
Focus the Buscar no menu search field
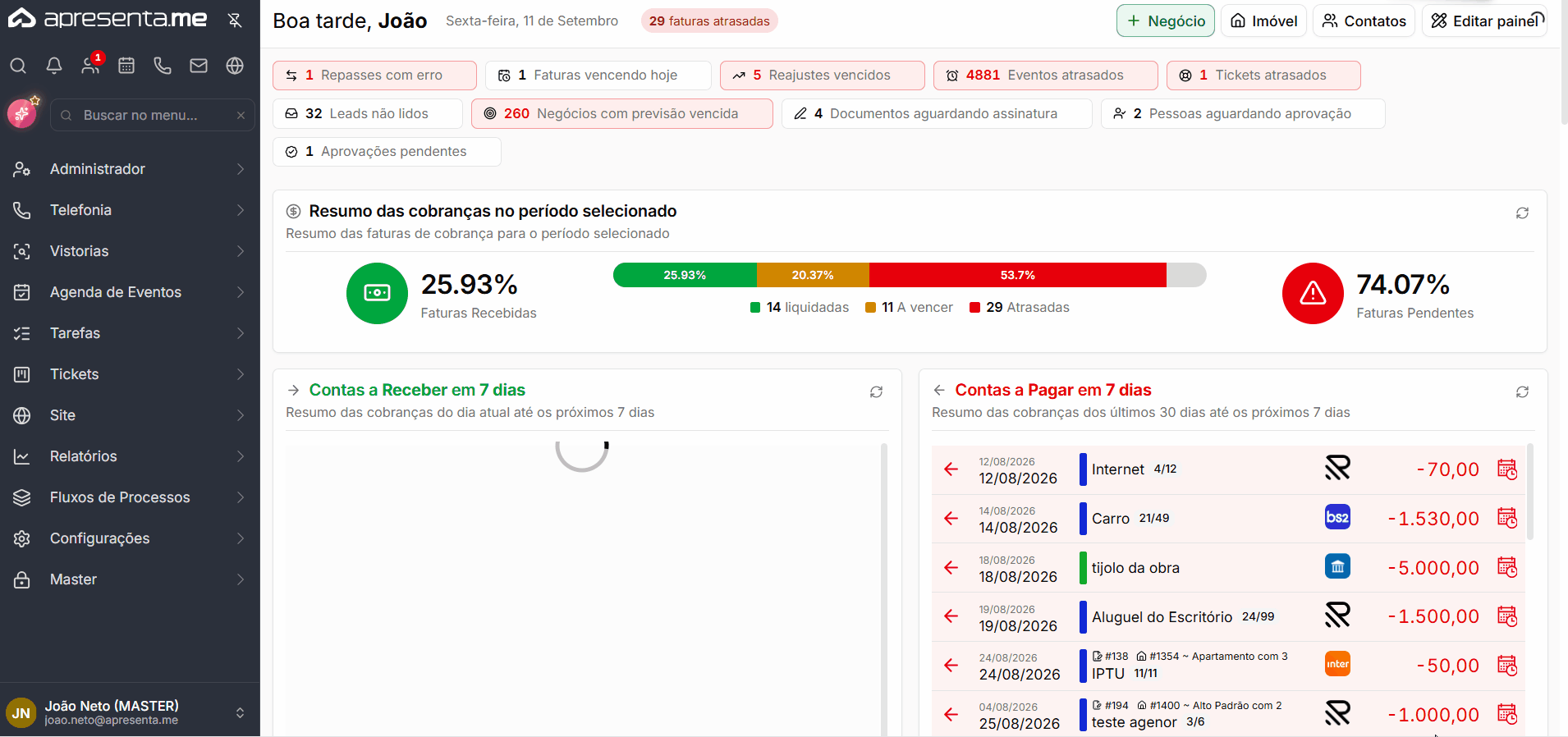coord(152,116)
